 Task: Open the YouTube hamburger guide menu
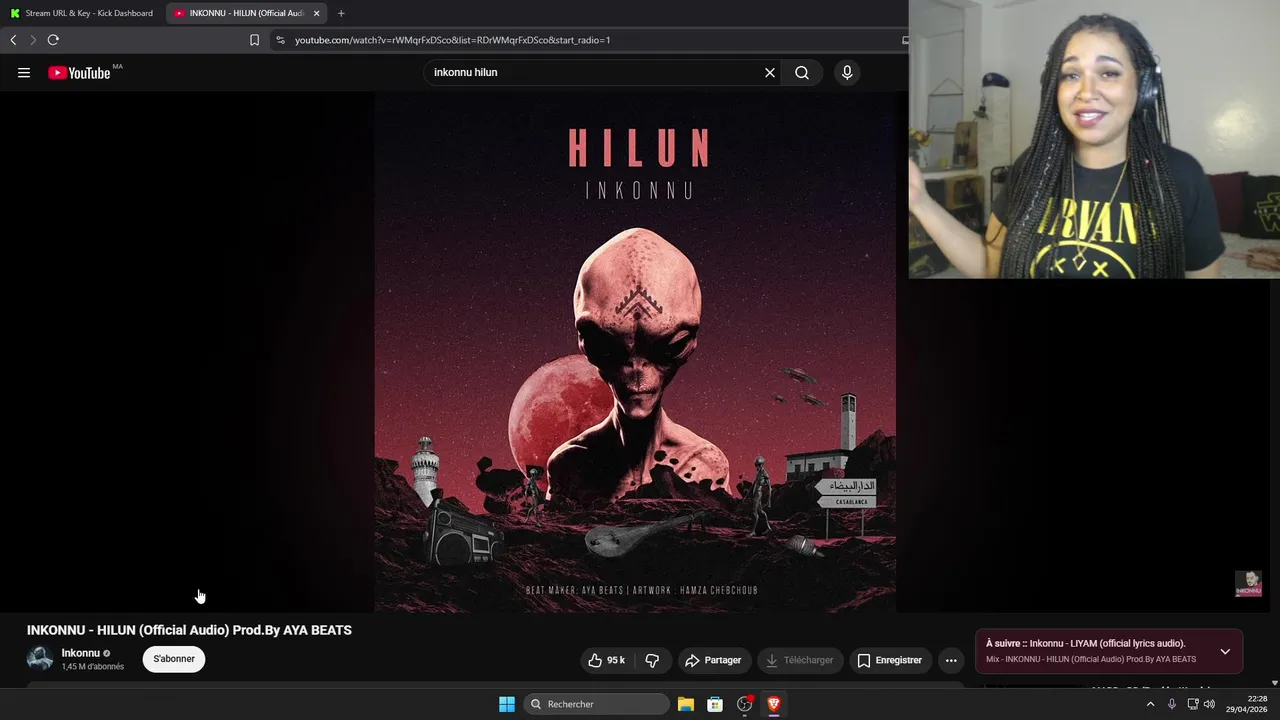coord(24,72)
